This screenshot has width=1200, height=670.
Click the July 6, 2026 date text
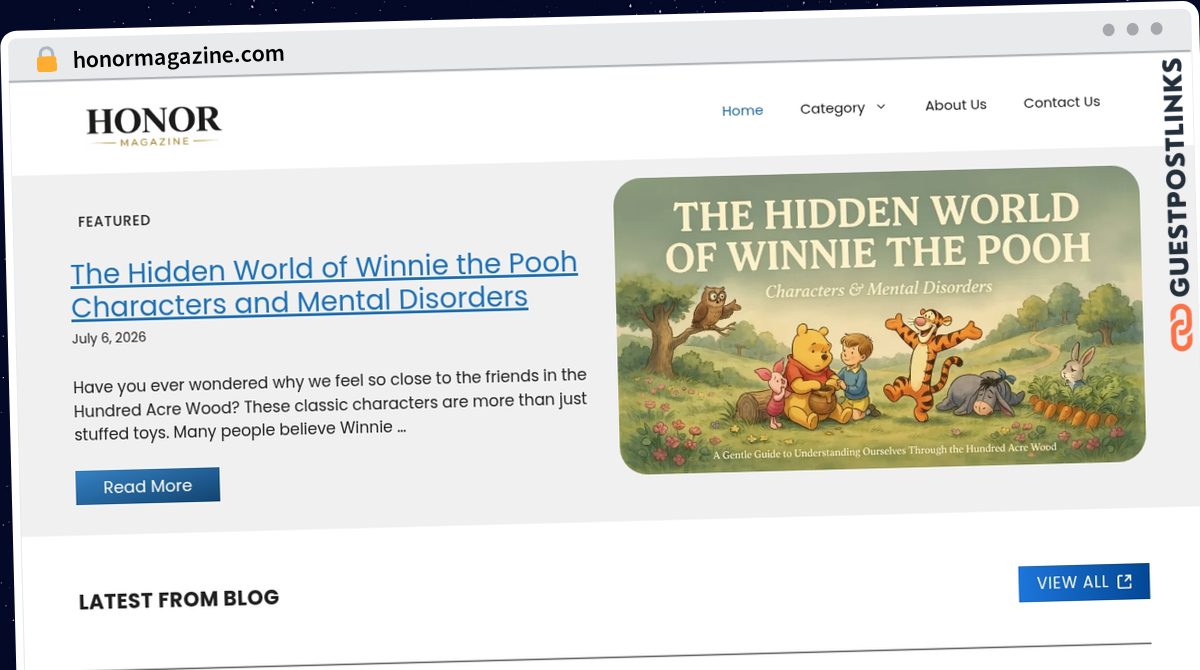coord(109,338)
